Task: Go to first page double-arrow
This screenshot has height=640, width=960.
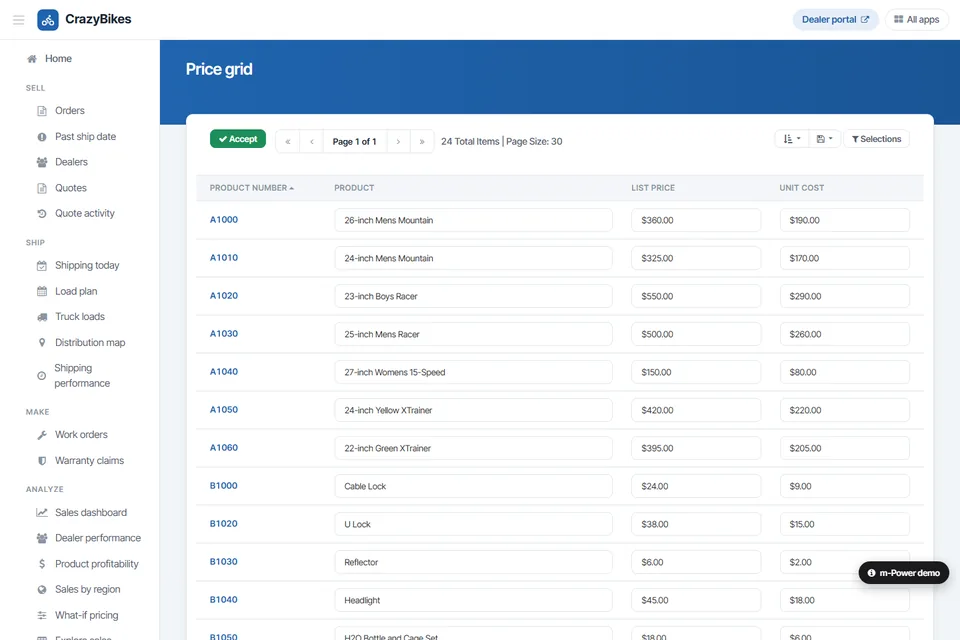Action: 288,141
